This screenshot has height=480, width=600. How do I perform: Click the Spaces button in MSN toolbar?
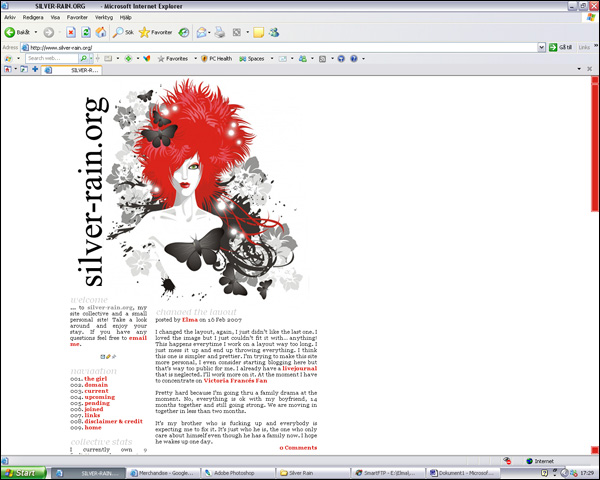tap(252, 59)
